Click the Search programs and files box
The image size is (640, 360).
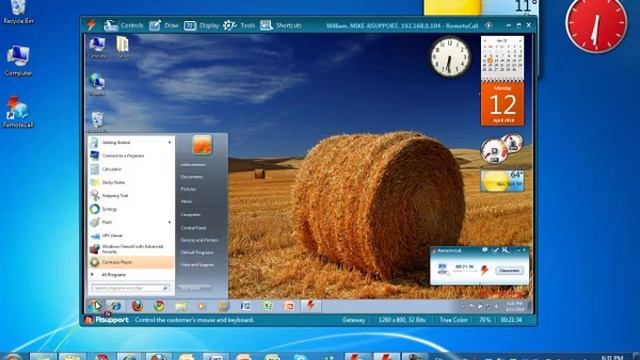click(130, 288)
